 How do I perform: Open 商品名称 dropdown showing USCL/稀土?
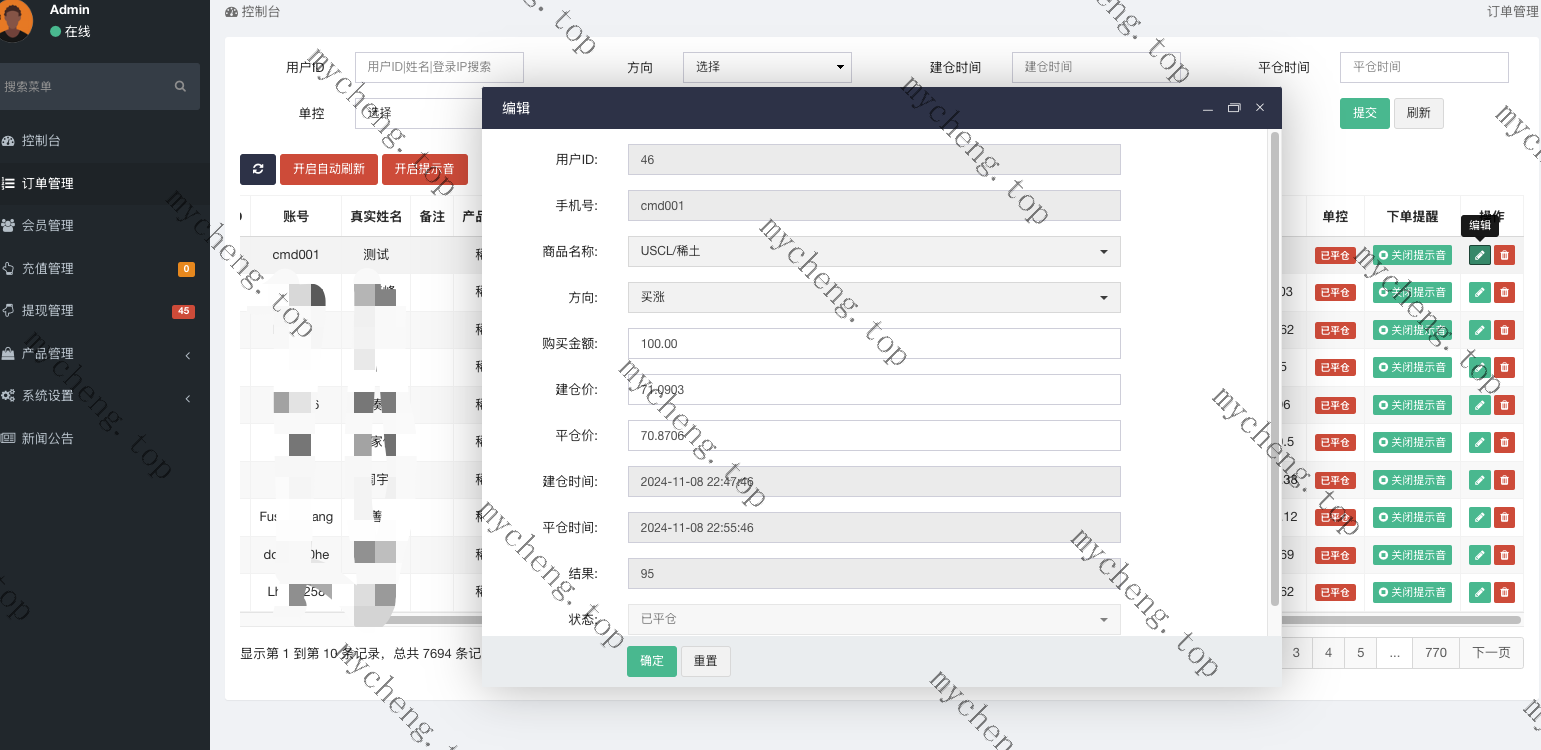click(874, 251)
